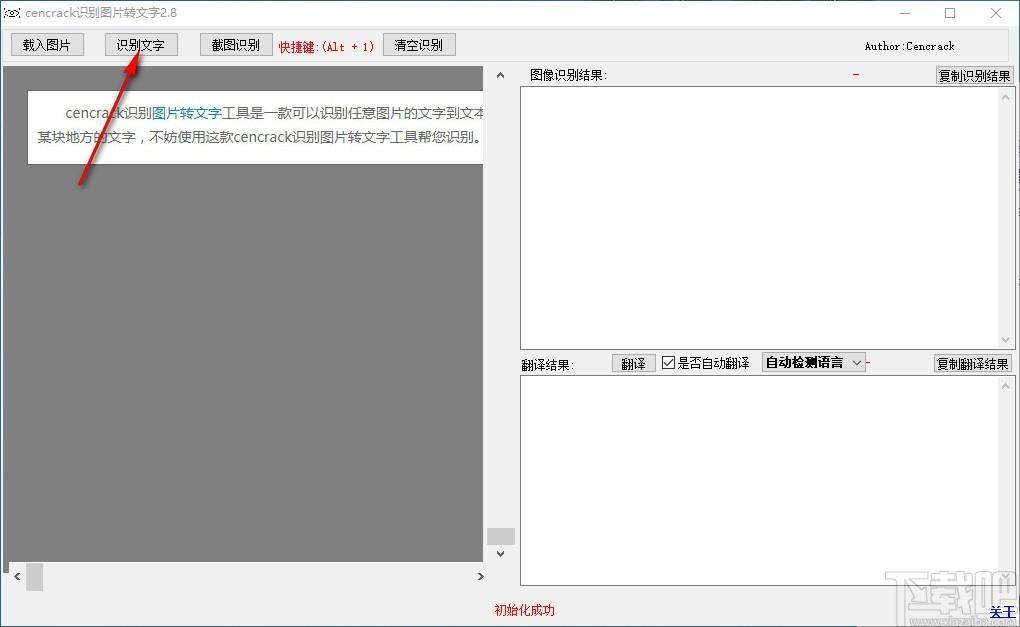Click the 翻译结果 label
Image resolution: width=1020 pixels, height=627 pixels.
pyautogui.click(x=547, y=365)
